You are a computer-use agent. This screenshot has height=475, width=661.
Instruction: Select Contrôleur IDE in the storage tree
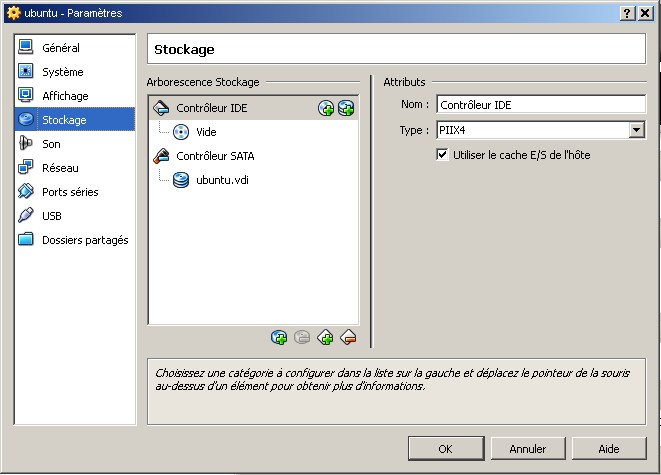tap(213, 108)
